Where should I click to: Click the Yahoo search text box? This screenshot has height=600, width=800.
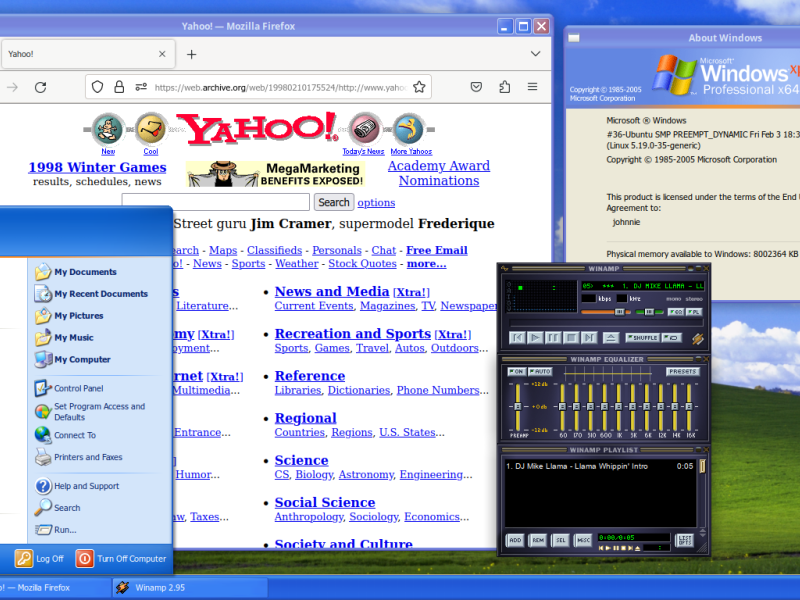pos(216,202)
